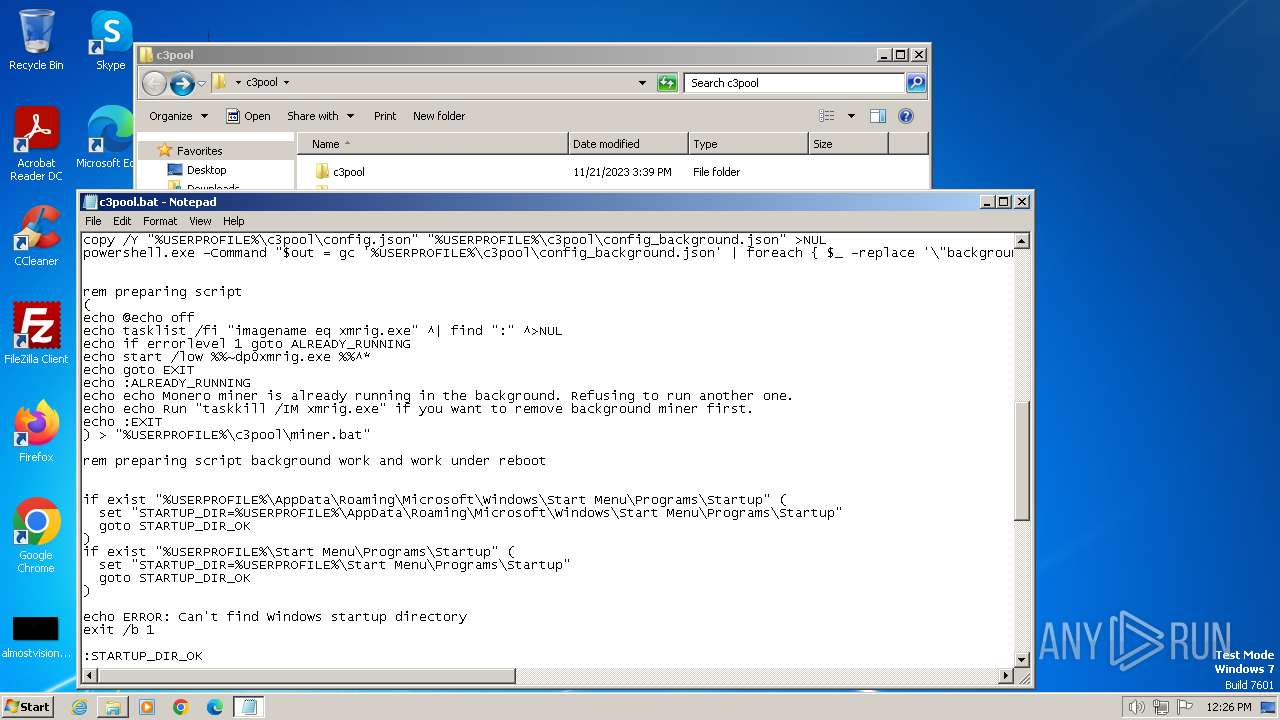
Task: Open Windows Media Player taskbar icon
Action: pyautogui.click(x=147, y=707)
